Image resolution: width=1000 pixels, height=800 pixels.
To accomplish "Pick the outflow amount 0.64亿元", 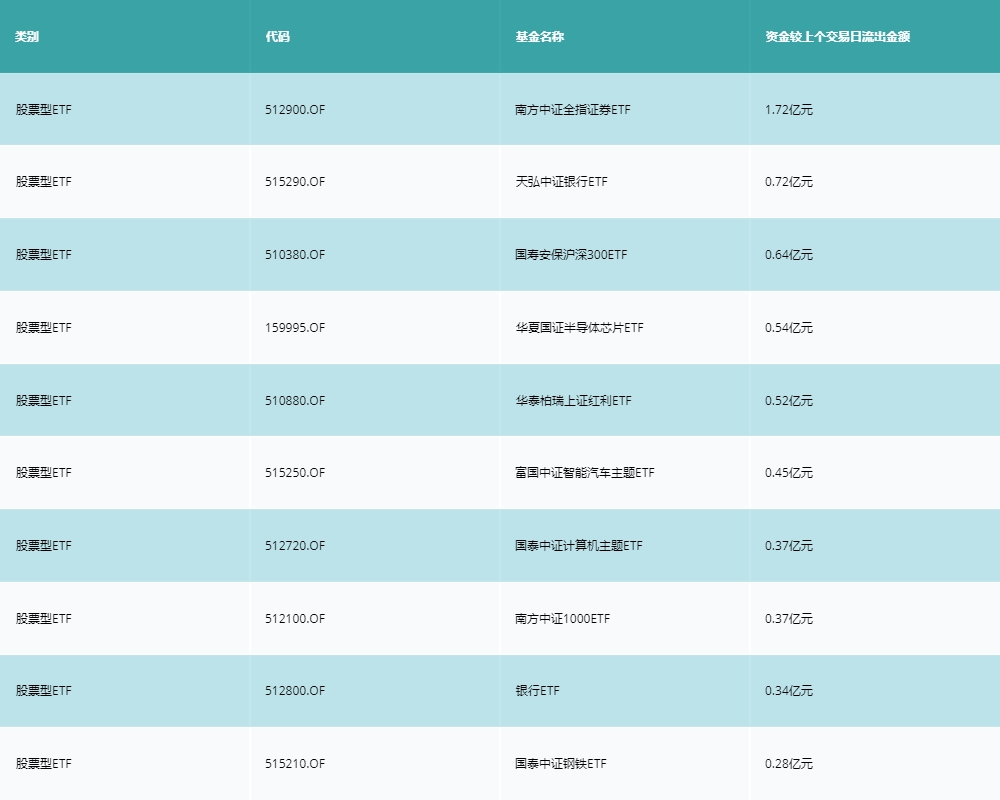I will click(789, 255).
